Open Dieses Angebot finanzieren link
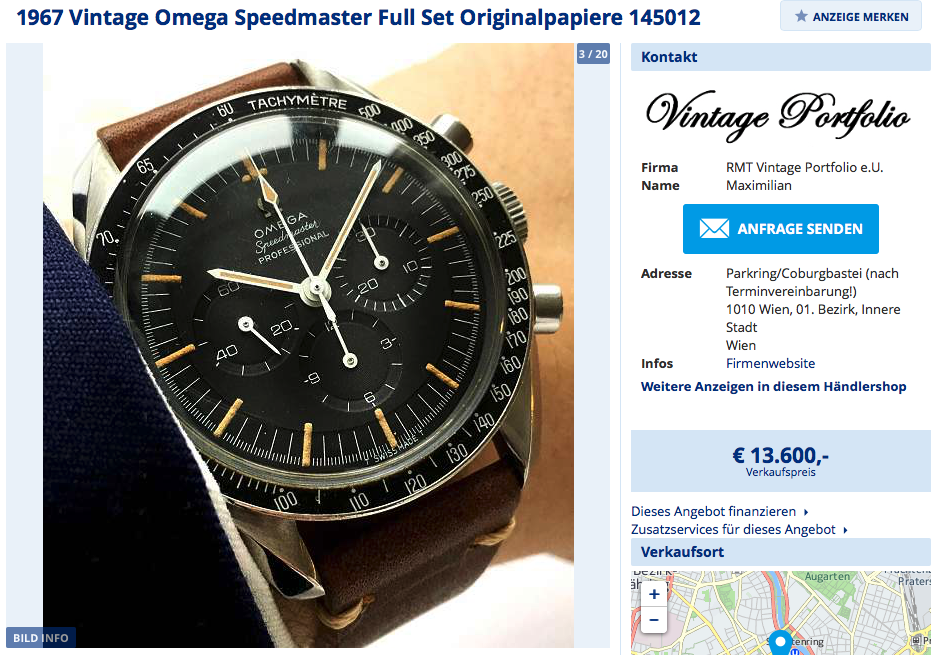Screen dimensions: 939x655 (x=713, y=512)
